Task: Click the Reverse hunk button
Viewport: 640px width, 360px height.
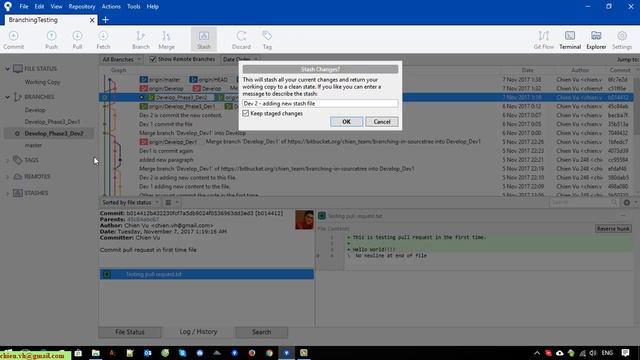Action: [613, 229]
